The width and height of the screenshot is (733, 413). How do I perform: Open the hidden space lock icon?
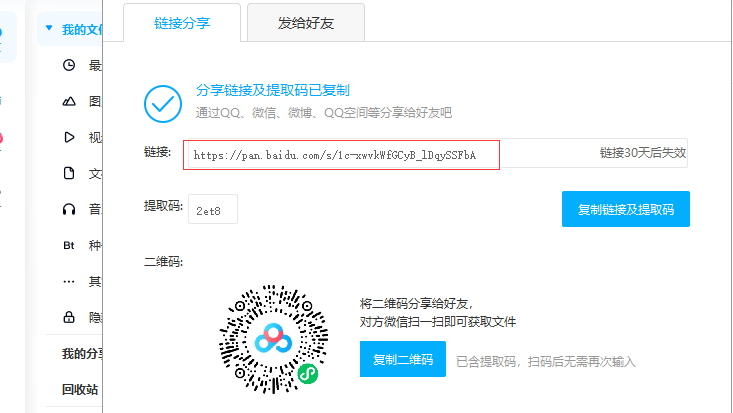[69, 317]
